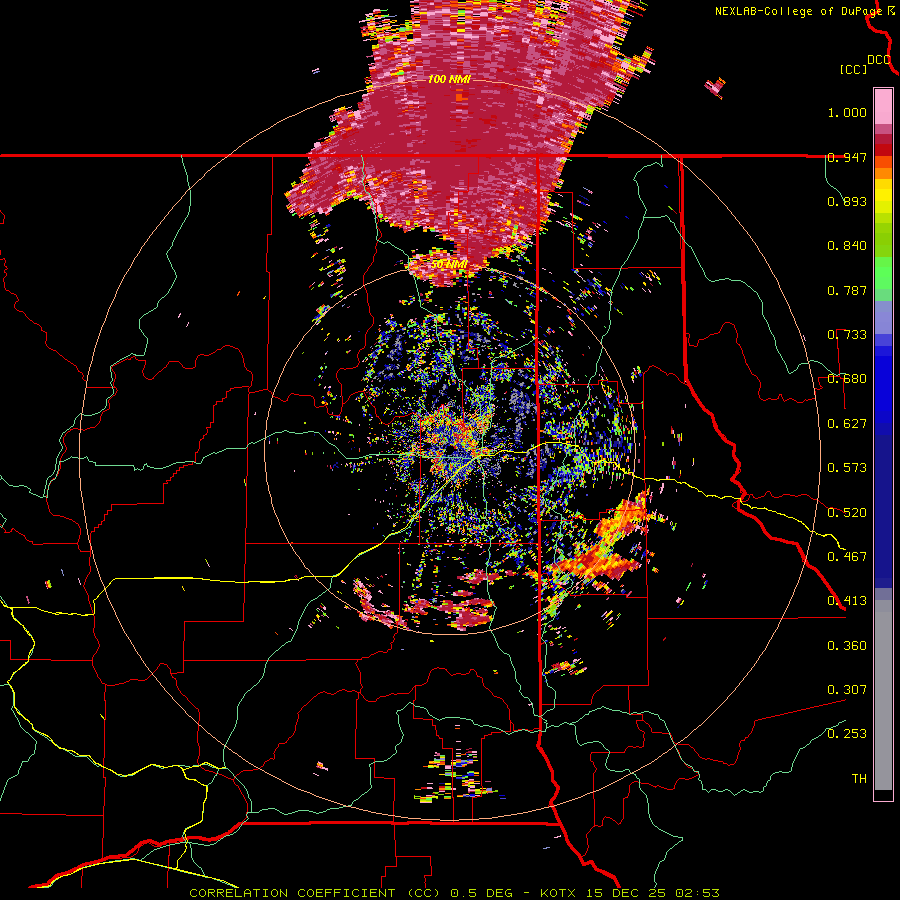Select the 0.947 scale value
900x900 pixels.
(847, 157)
